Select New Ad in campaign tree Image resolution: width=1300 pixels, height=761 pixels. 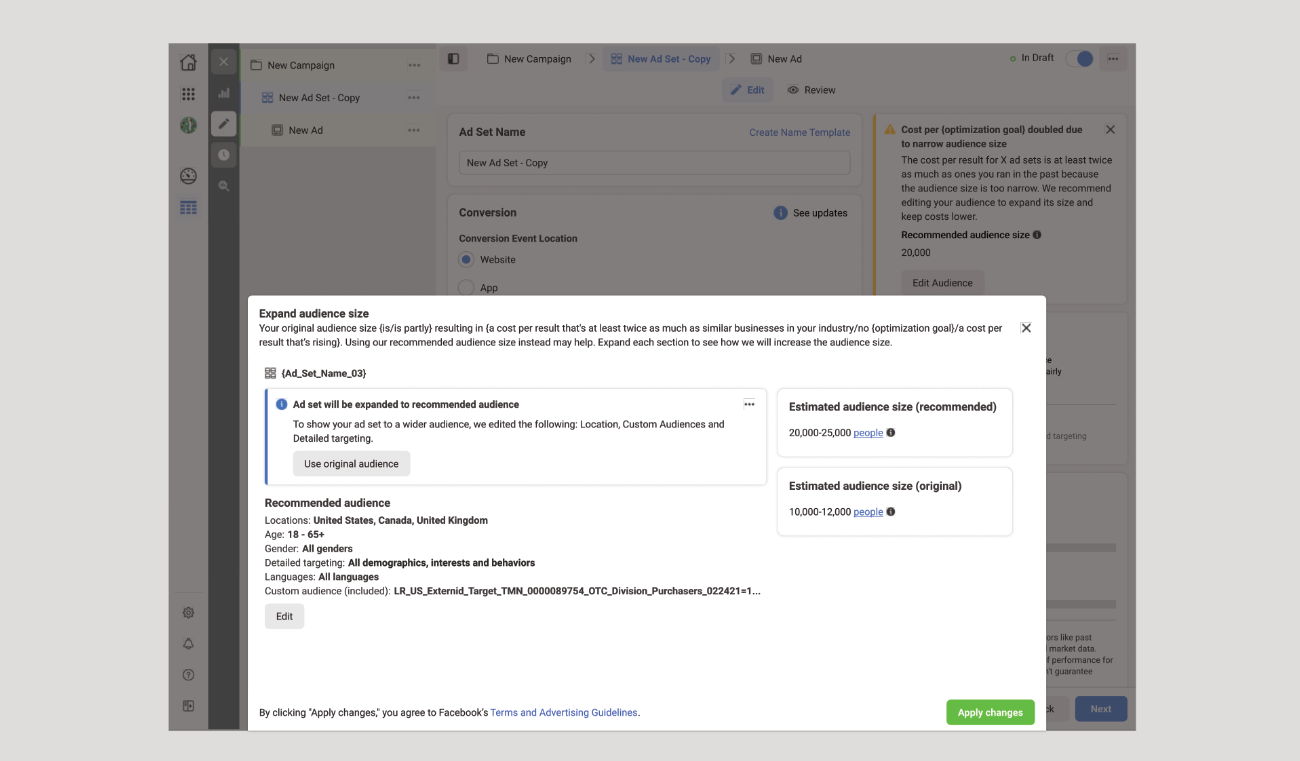coord(305,130)
